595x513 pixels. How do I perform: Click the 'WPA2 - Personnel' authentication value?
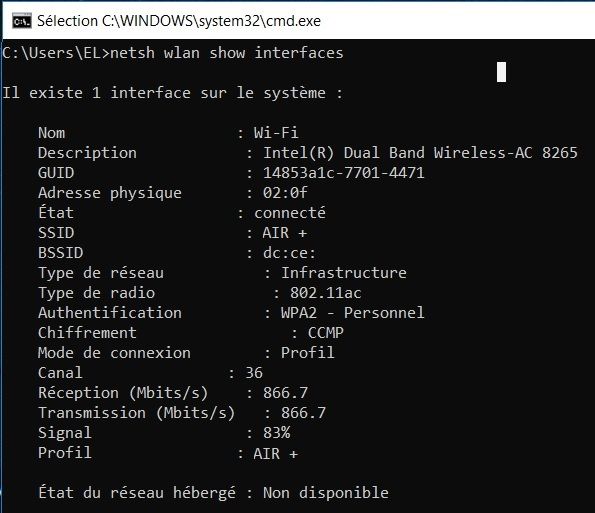click(353, 313)
